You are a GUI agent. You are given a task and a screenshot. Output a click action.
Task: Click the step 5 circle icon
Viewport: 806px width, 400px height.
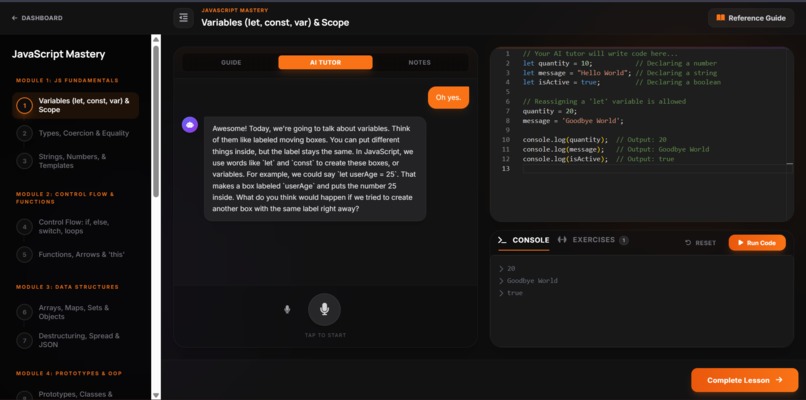pos(24,254)
